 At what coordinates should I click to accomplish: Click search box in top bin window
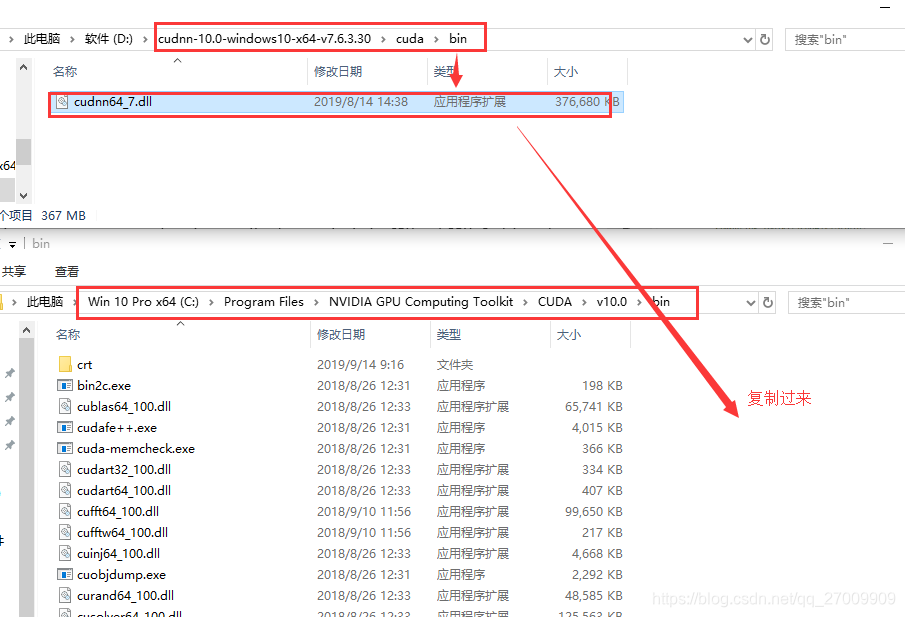[845, 39]
